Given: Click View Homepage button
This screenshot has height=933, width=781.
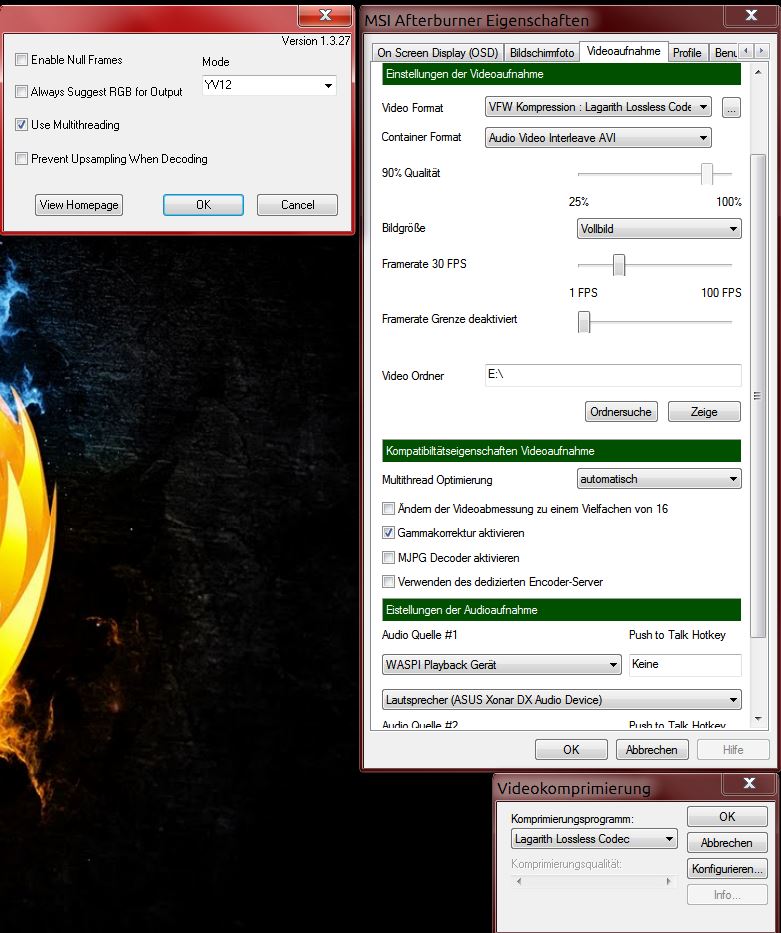Looking at the screenshot, I should [x=79, y=205].
